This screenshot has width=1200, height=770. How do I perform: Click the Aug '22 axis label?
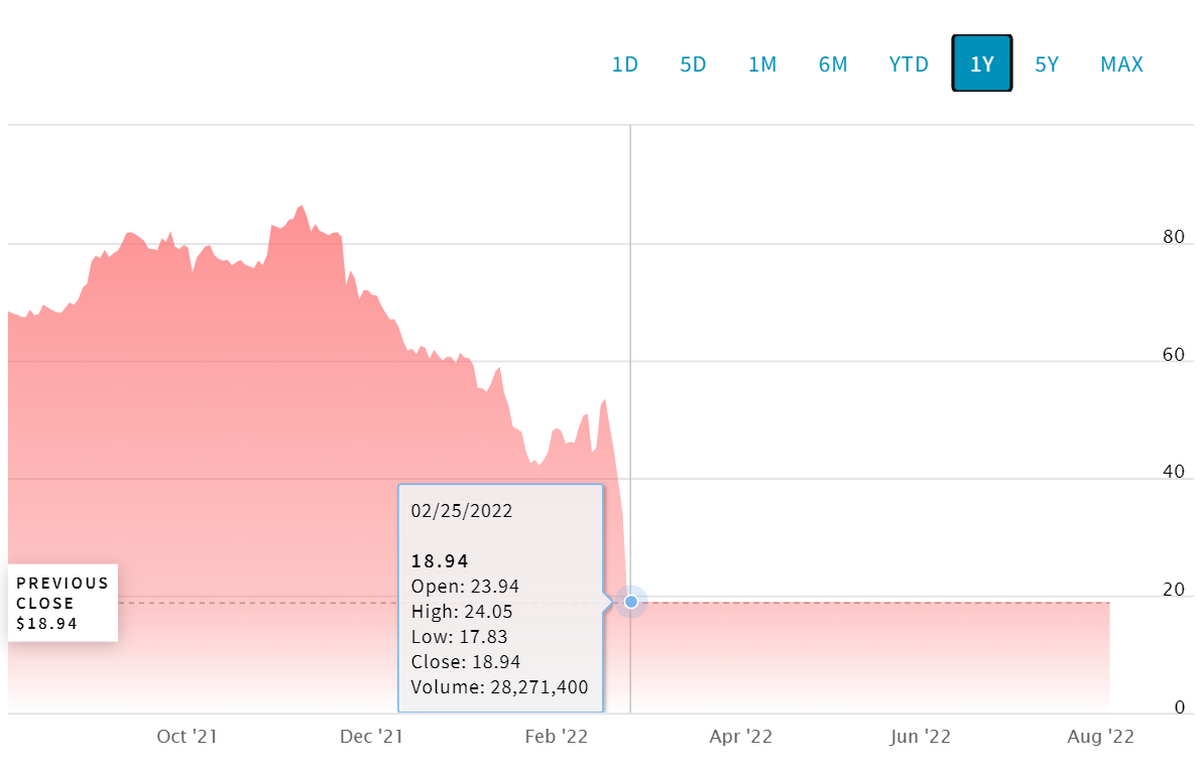click(1103, 737)
